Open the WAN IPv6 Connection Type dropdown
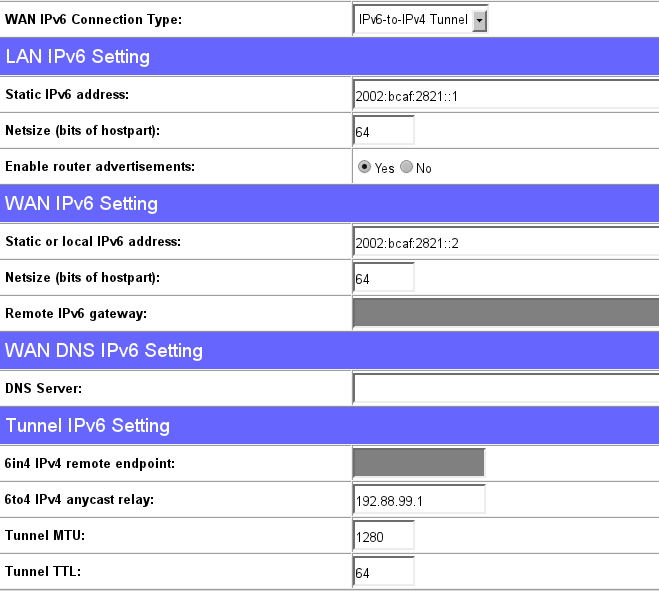This screenshot has height=591, width=659. (420, 21)
